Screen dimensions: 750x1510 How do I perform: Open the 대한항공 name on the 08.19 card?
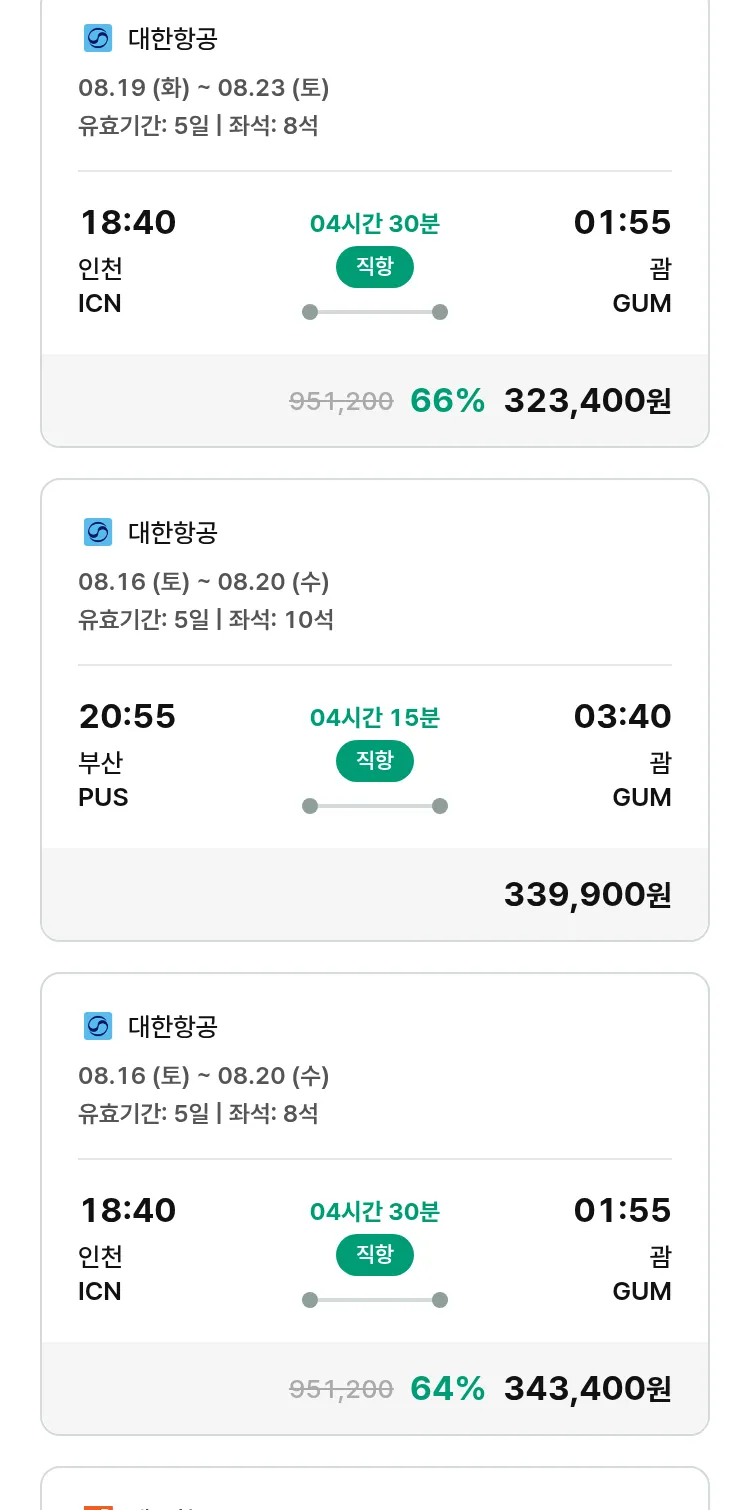coord(173,39)
